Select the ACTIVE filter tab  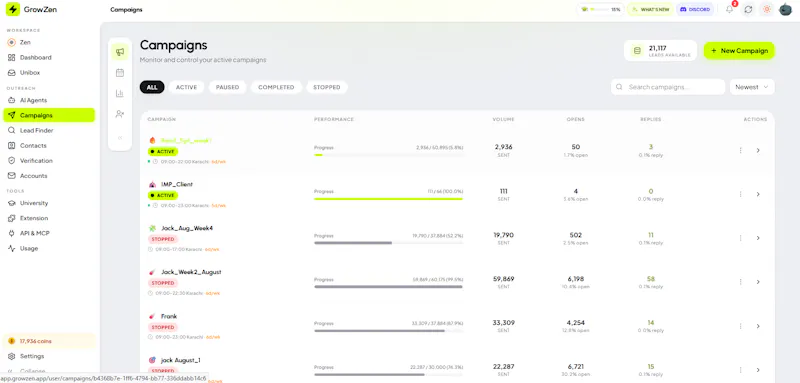pos(186,87)
